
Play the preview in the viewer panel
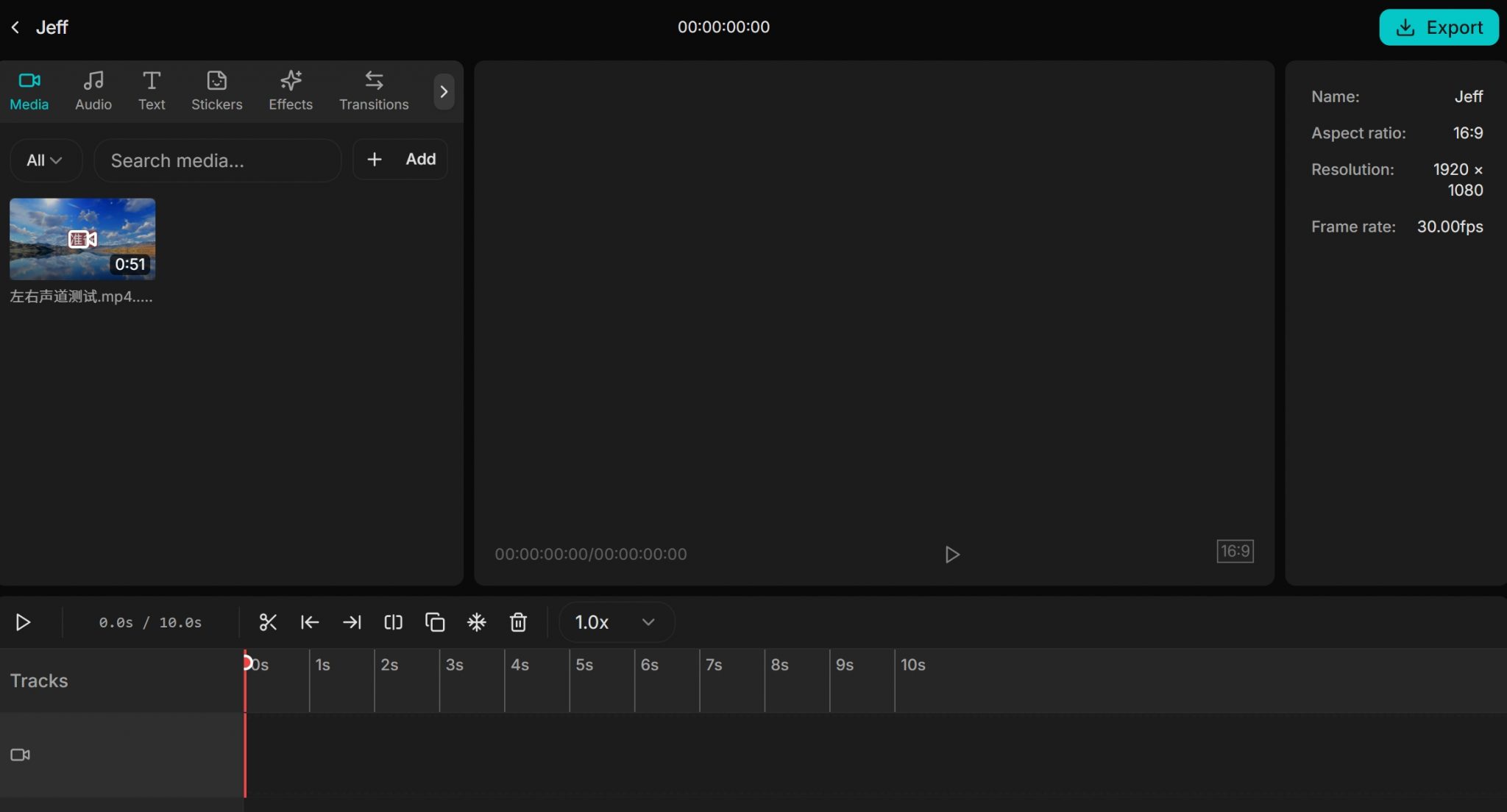[951, 554]
